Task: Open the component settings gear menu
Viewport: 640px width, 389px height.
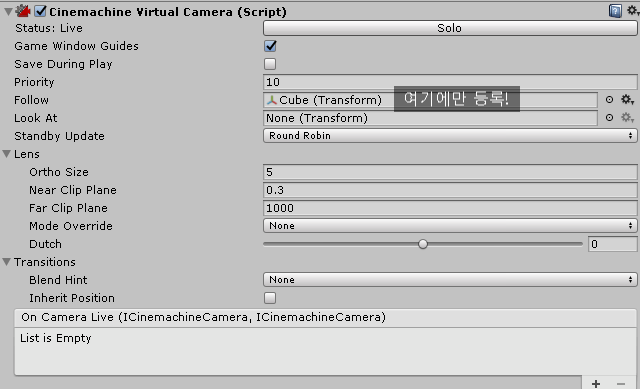Action: coord(632,11)
